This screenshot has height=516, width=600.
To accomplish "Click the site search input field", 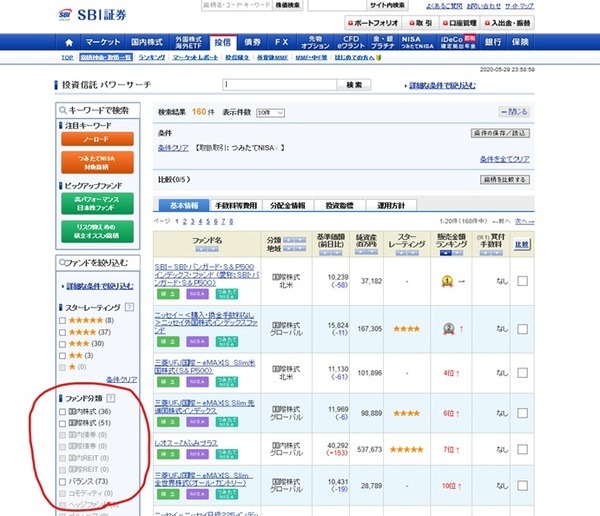I will tap(337, 5).
